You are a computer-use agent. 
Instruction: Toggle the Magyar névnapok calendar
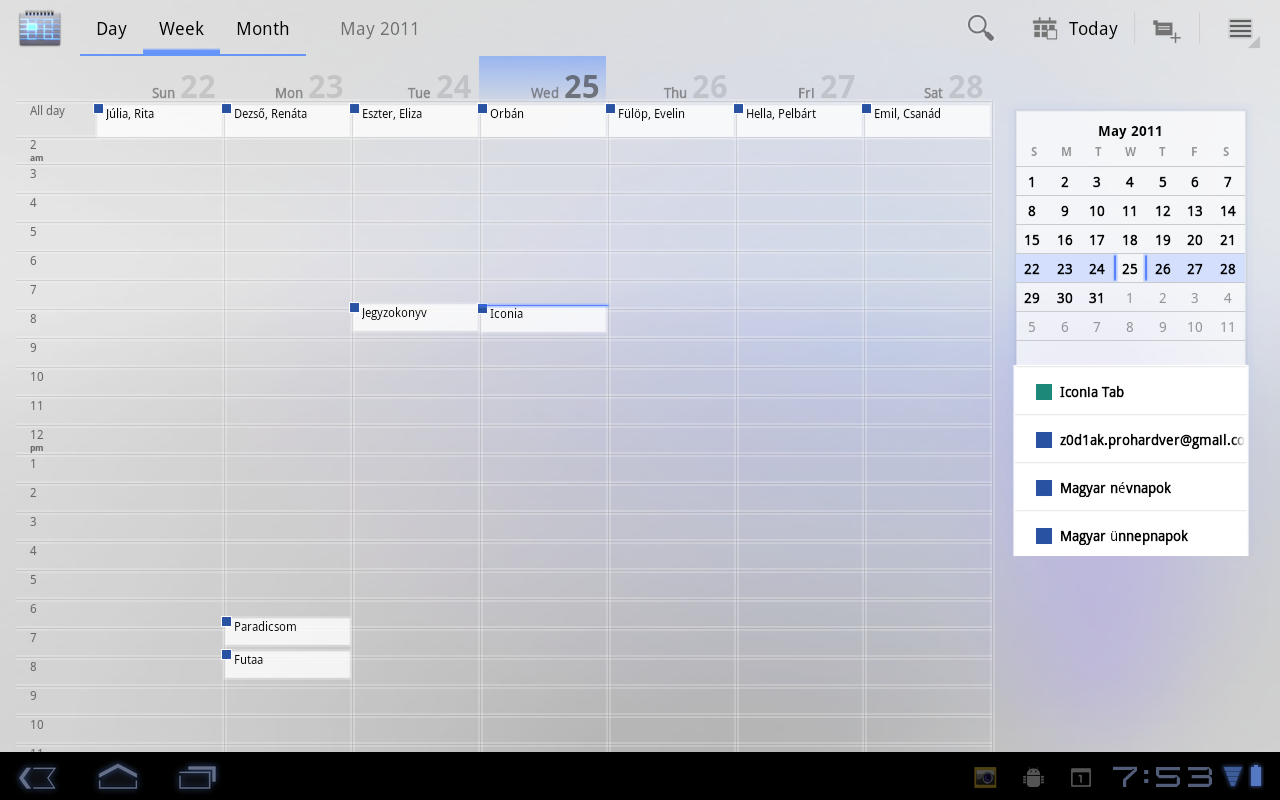pos(1130,488)
